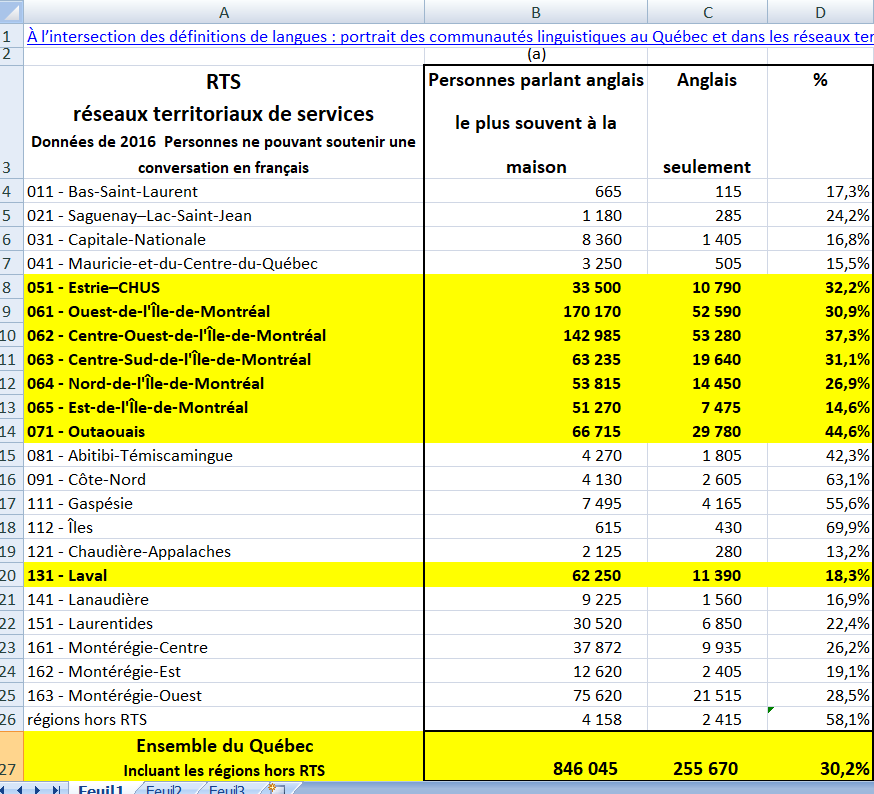Switch to the Feuil2 sheet tab
874x794 pixels.
point(164,790)
